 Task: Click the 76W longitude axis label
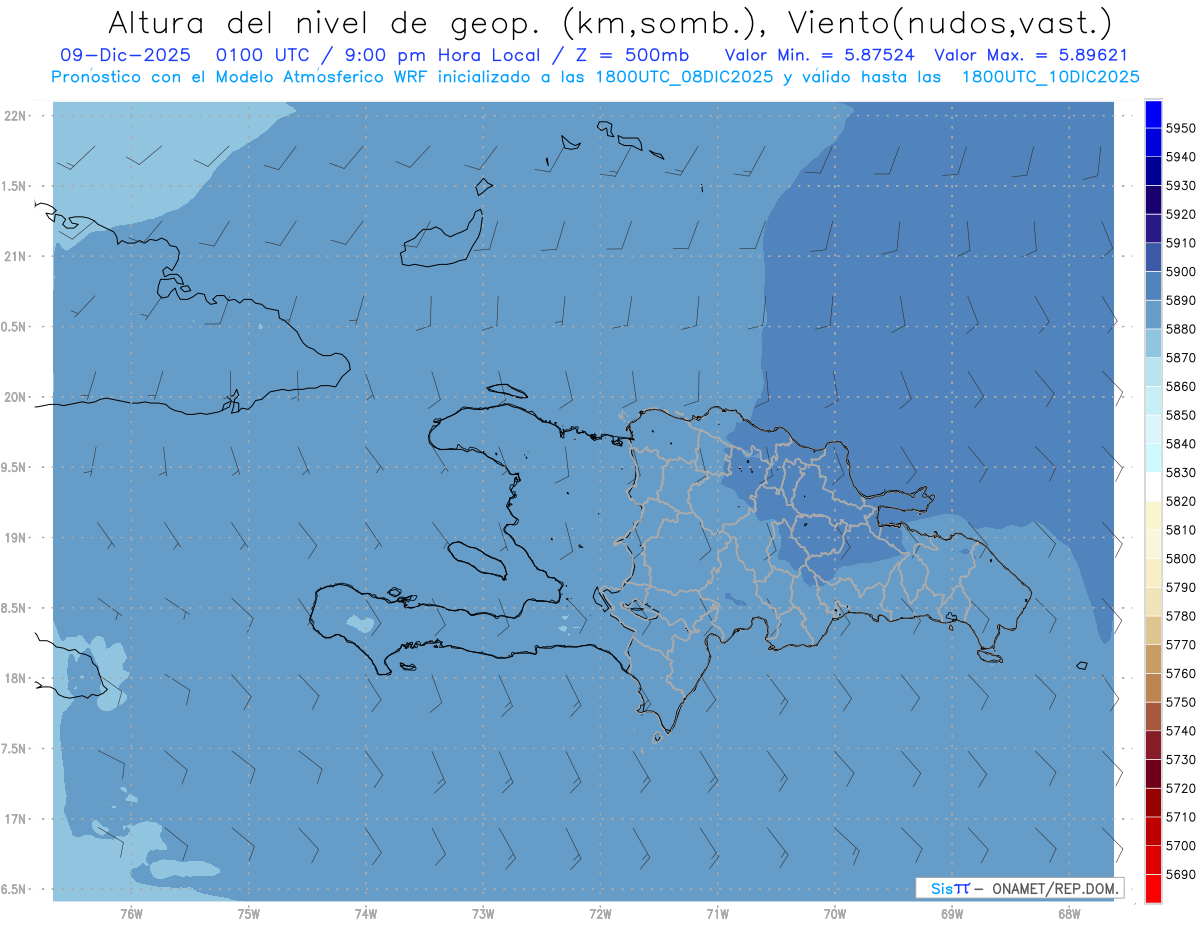(131, 914)
